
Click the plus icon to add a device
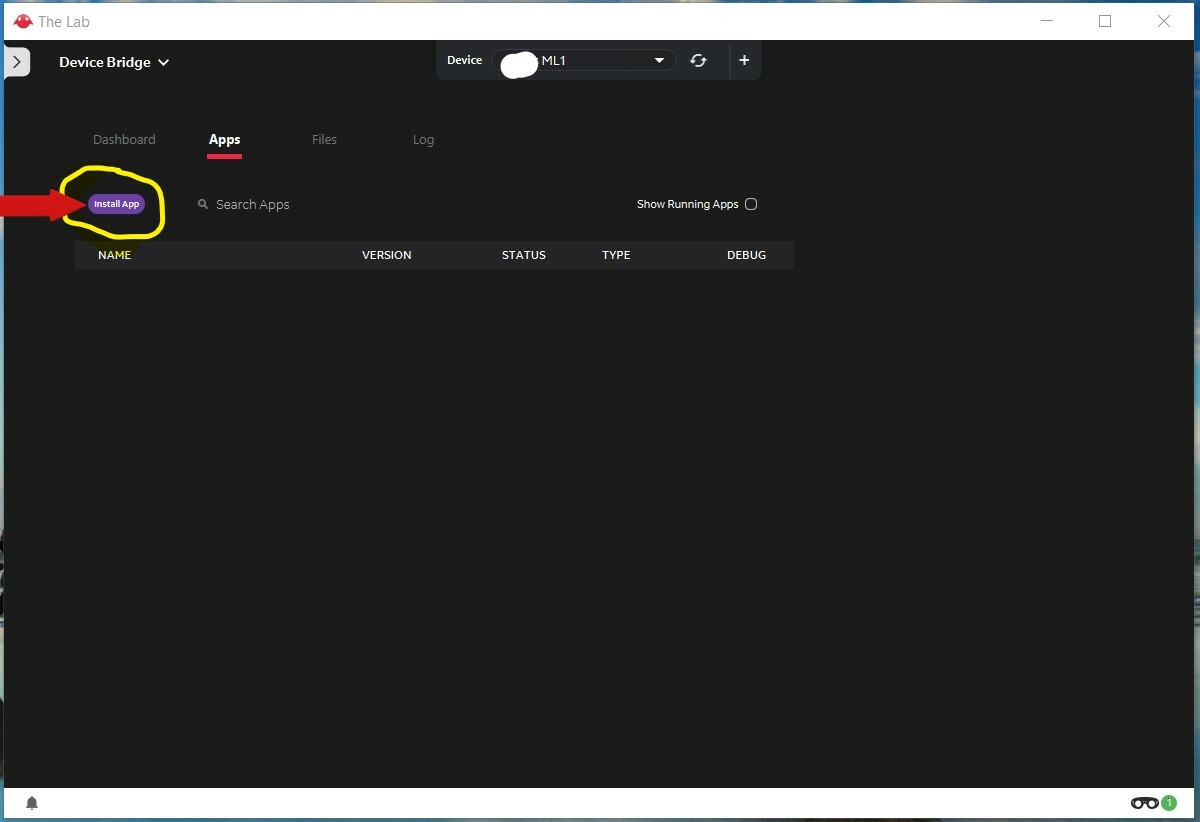point(744,61)
